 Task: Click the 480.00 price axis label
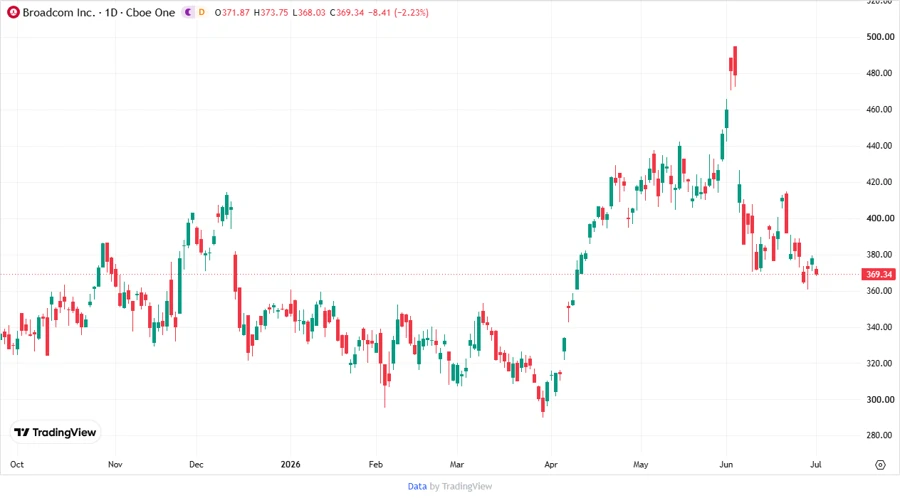coord(880,73)
